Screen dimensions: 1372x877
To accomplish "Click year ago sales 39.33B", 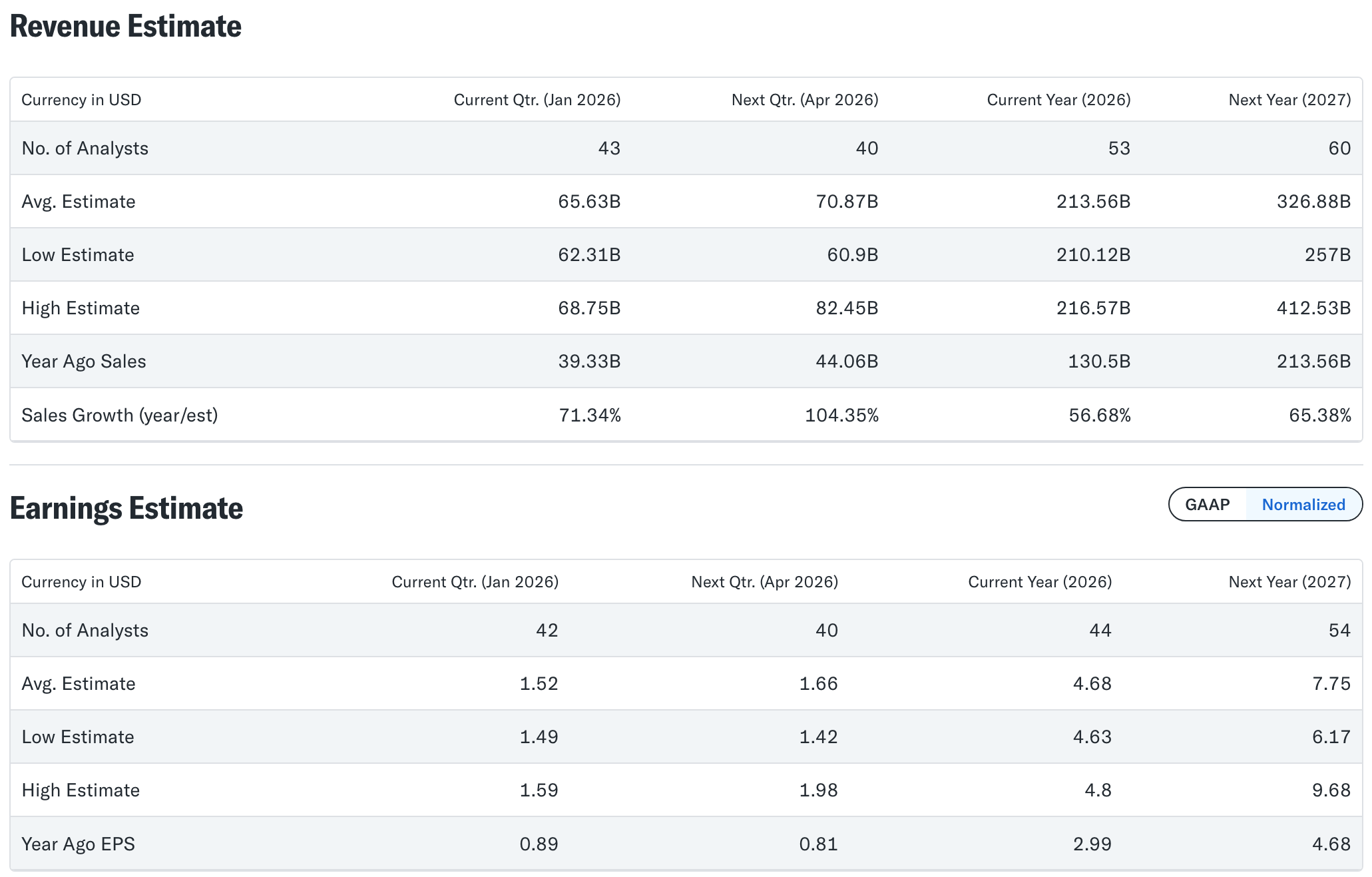I will click(589, 361).
